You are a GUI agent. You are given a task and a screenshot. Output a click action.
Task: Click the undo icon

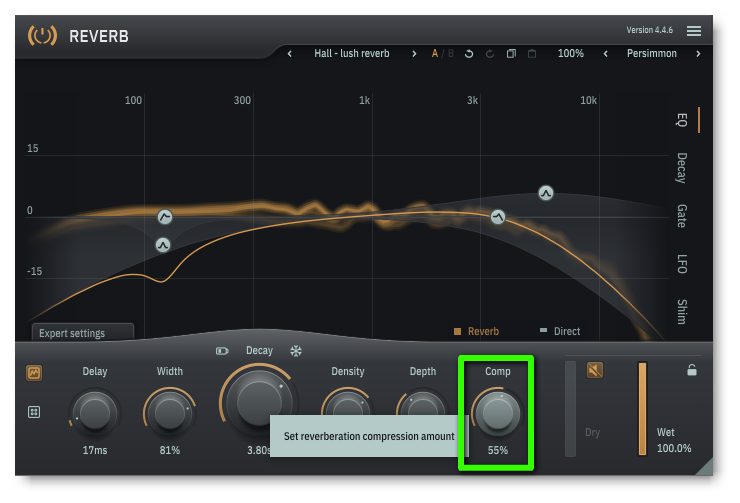click(469, 54)
